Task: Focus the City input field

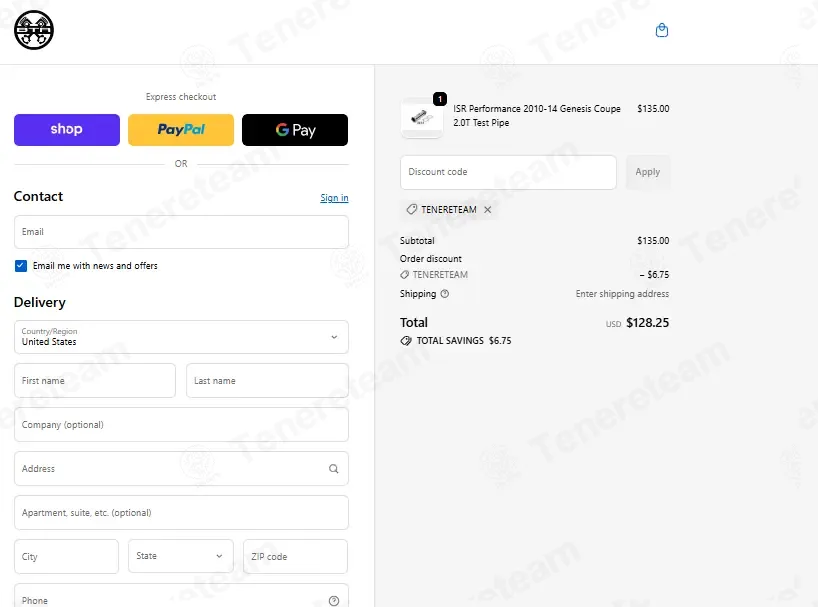Action: pyautogui.click(x=66, y=556)
